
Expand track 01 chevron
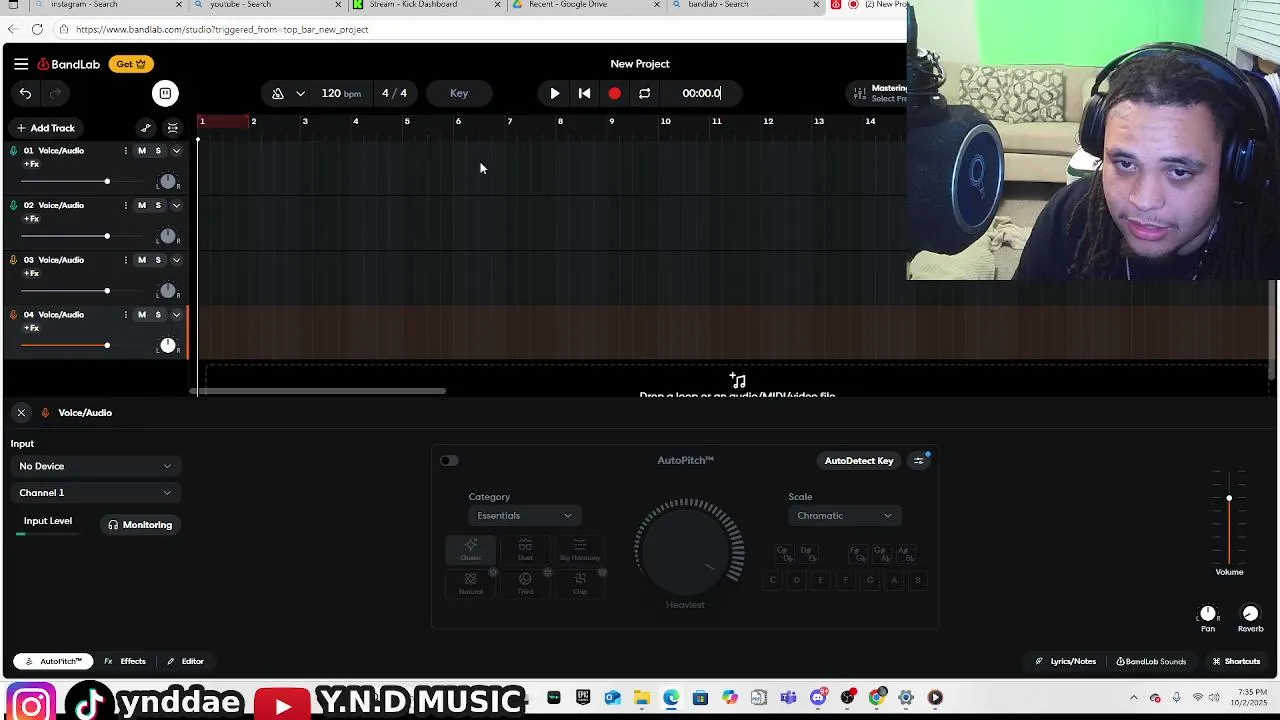(x=176, y=151)
